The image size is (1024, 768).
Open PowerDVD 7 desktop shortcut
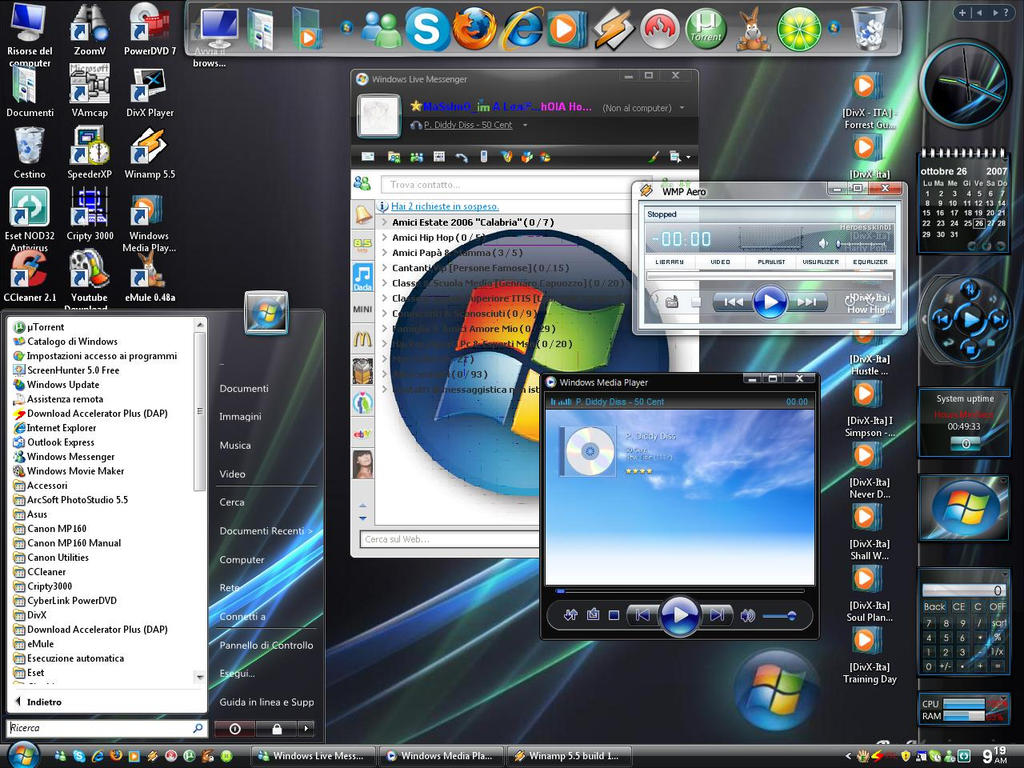[x=150, y=29]
